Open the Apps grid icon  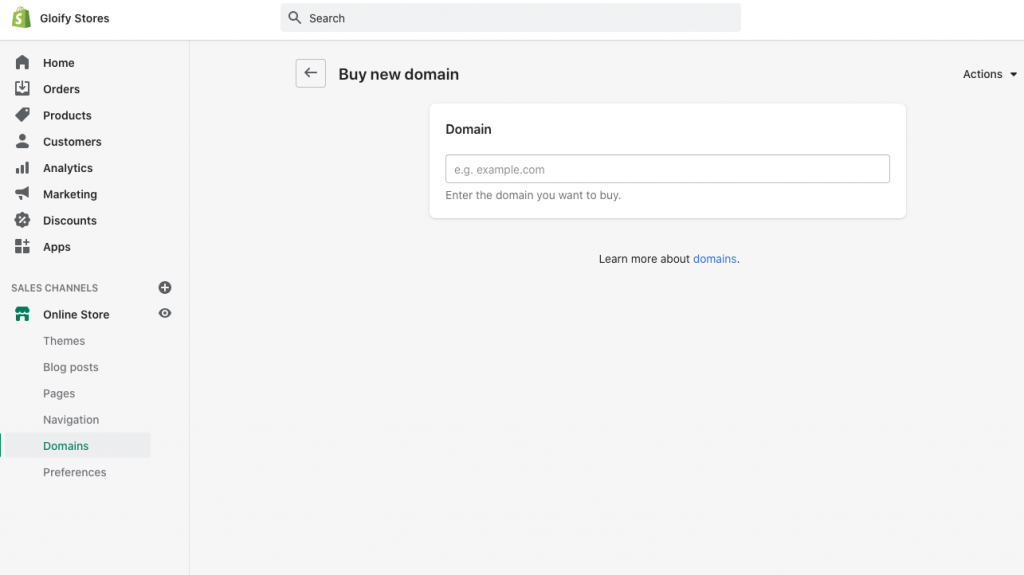tap(22, 246)
